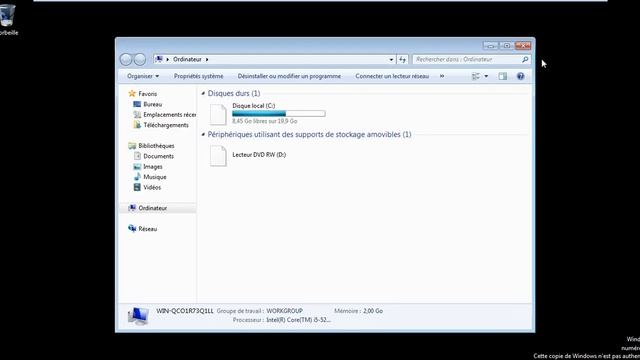This screenshot has width=640, height=360.
Task: Click the Images label in sidebar
Action: (x=153, y=167)
